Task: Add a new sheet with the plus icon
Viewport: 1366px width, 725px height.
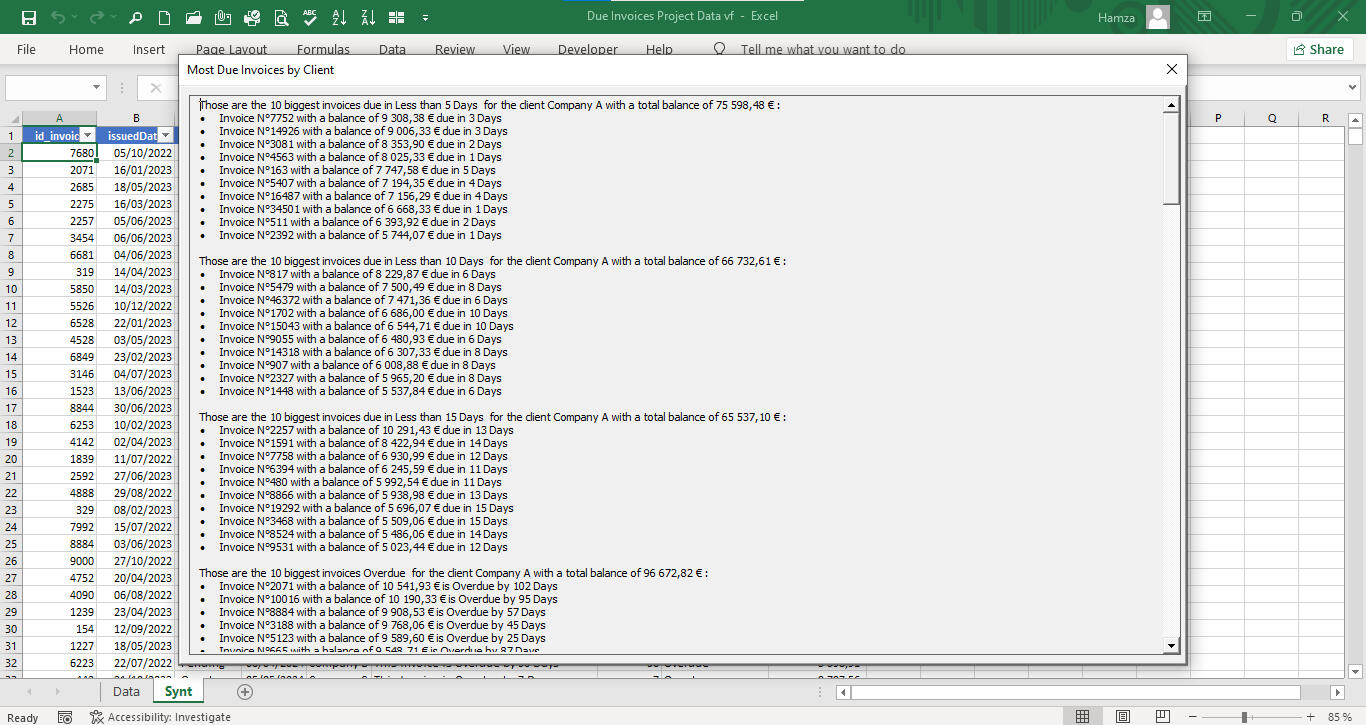Action: (x=245, y=692)
